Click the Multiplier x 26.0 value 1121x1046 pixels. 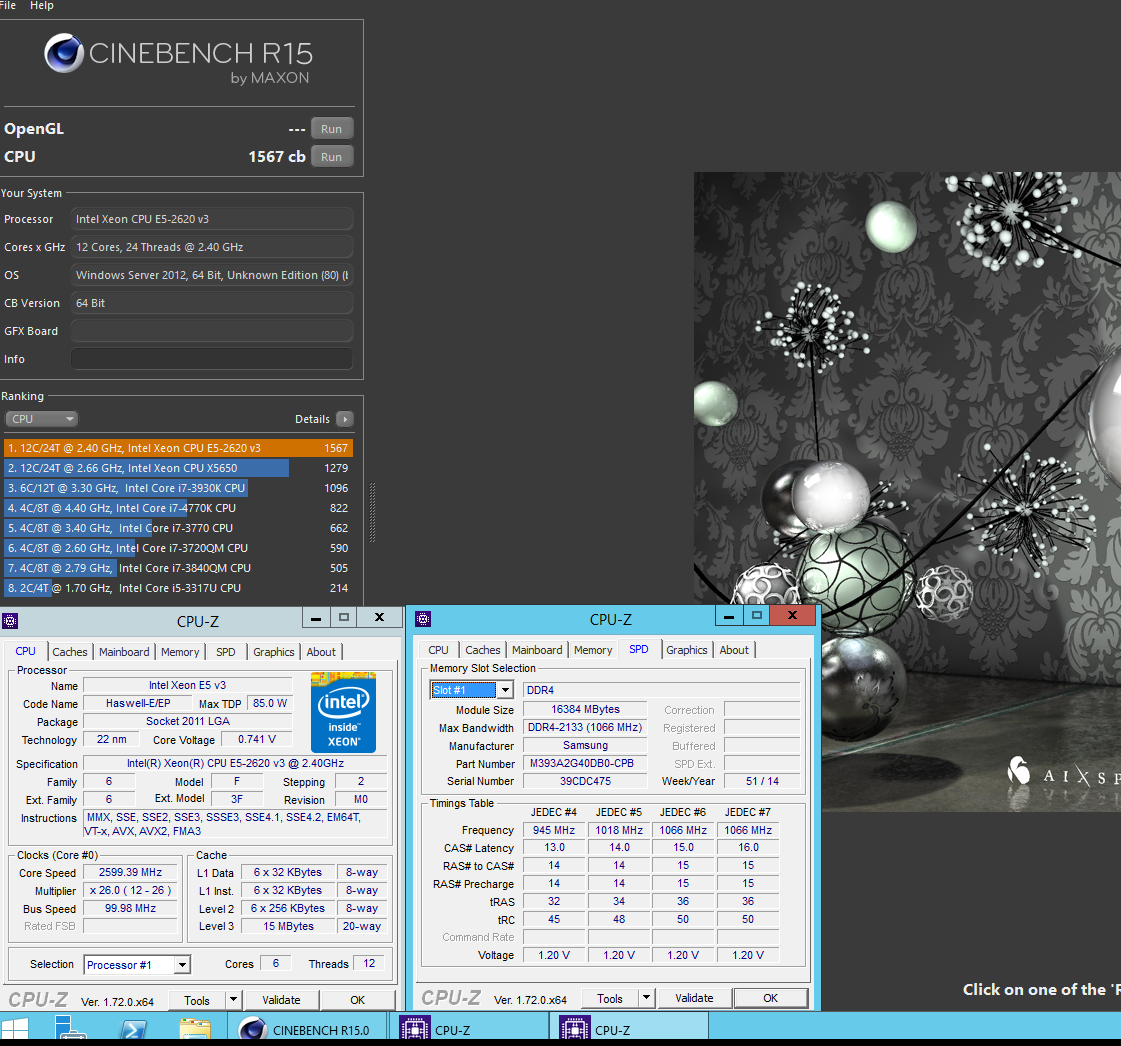130,890
